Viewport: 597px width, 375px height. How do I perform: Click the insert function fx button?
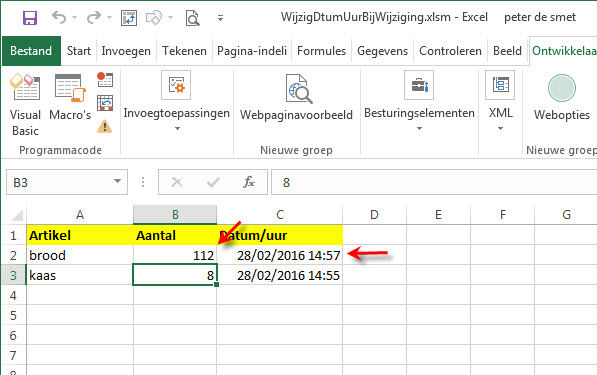click(249, 182)
